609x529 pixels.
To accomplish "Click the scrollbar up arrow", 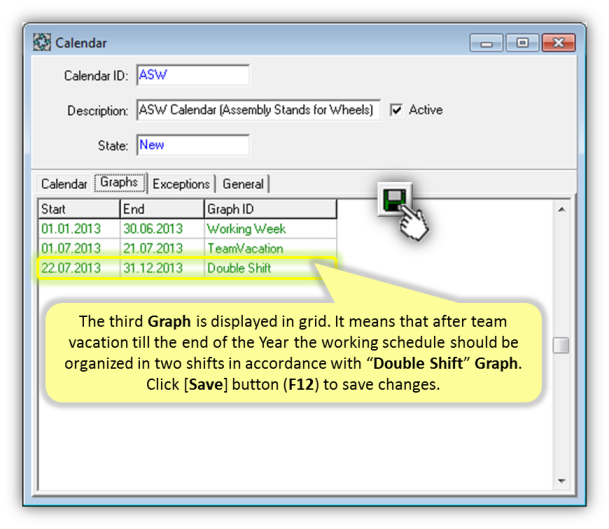I will (x=561, y=209).
